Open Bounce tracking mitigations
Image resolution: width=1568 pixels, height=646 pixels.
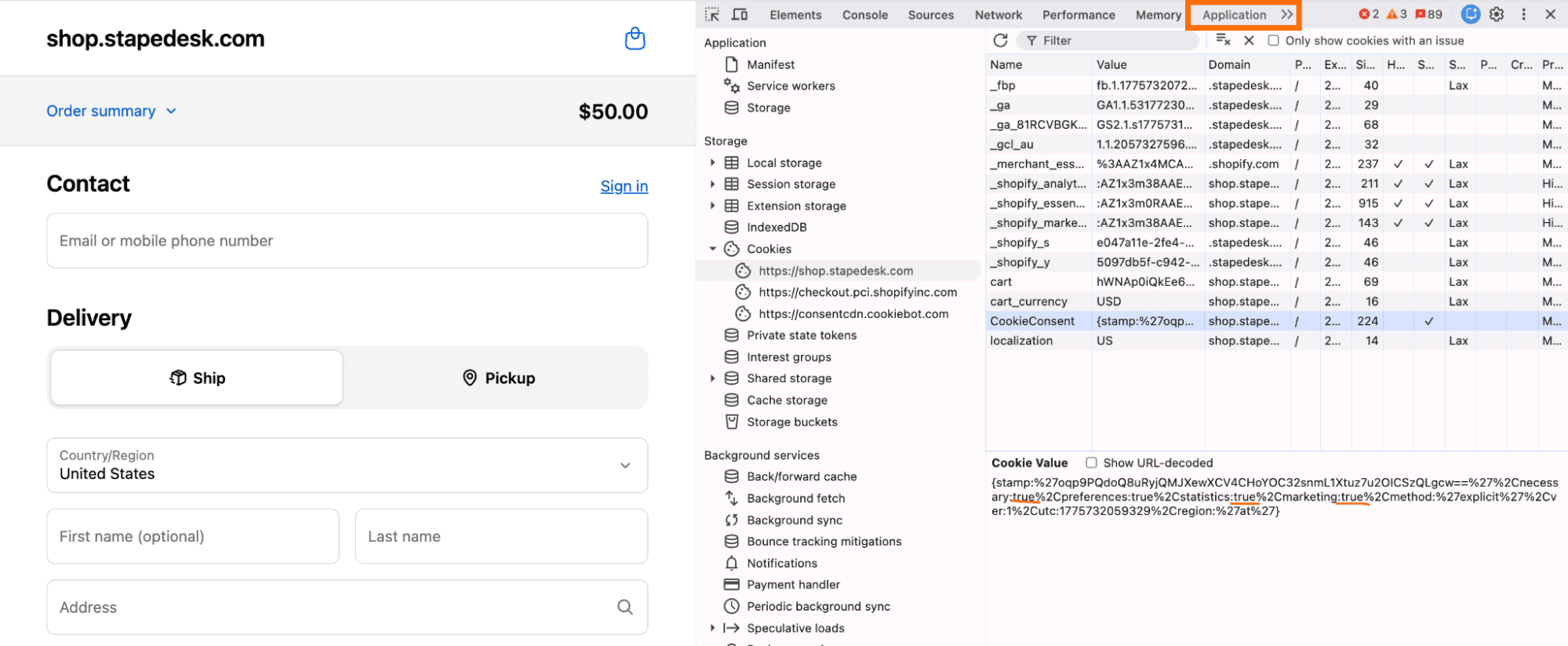click(x=824, y=542)
